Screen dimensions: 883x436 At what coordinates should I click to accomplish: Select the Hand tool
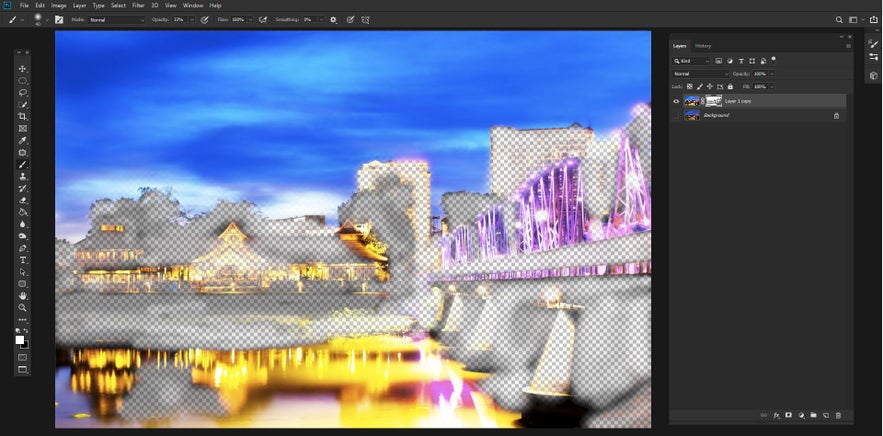click(x=23, y=296)
